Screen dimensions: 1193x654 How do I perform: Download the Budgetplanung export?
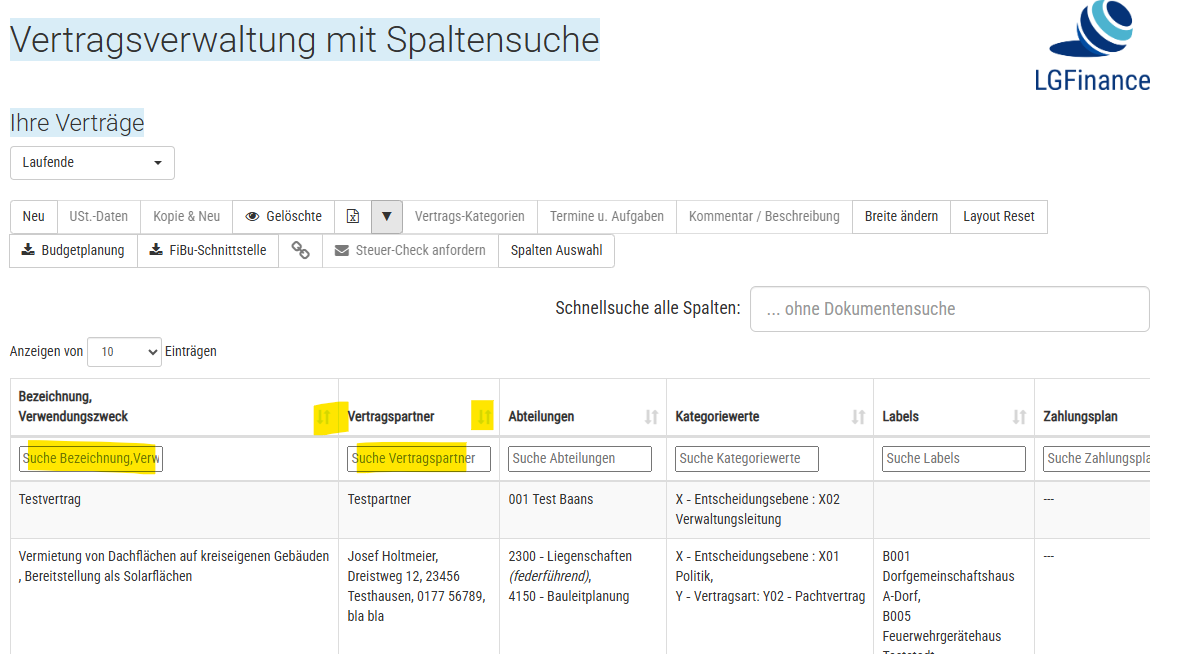(73, 251)
